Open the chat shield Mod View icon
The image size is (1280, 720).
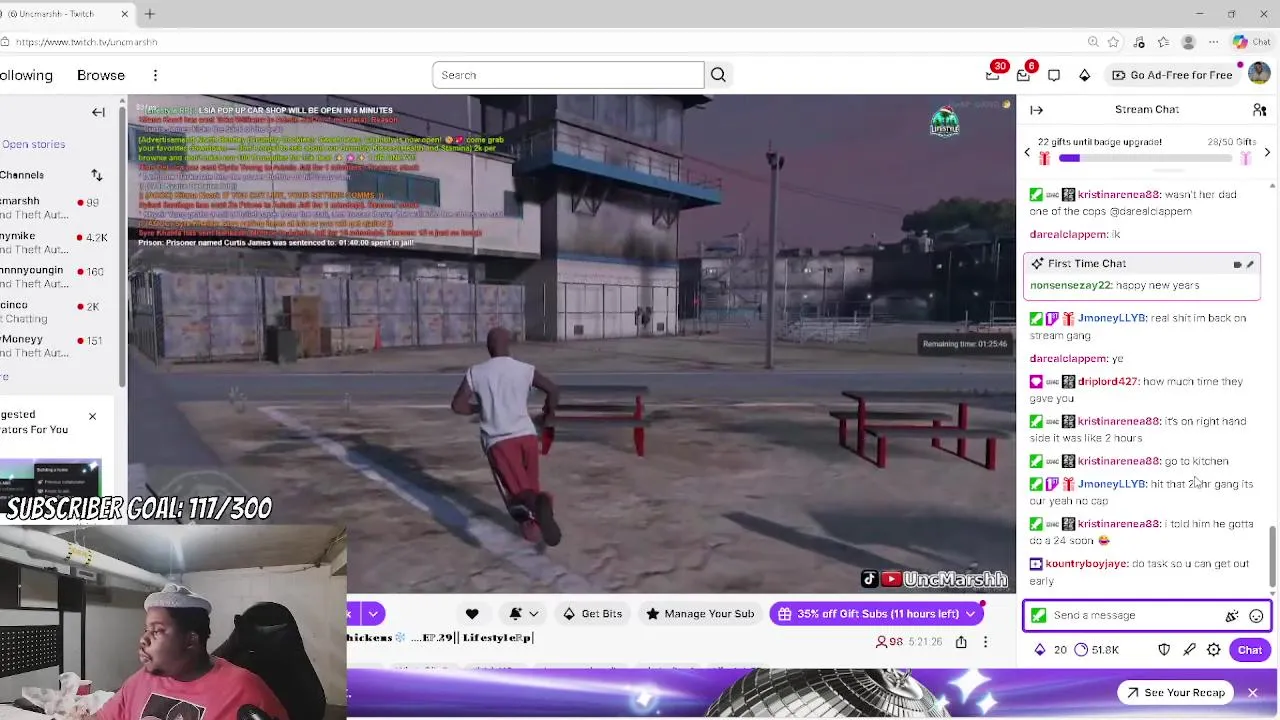tap(1164, 650)
